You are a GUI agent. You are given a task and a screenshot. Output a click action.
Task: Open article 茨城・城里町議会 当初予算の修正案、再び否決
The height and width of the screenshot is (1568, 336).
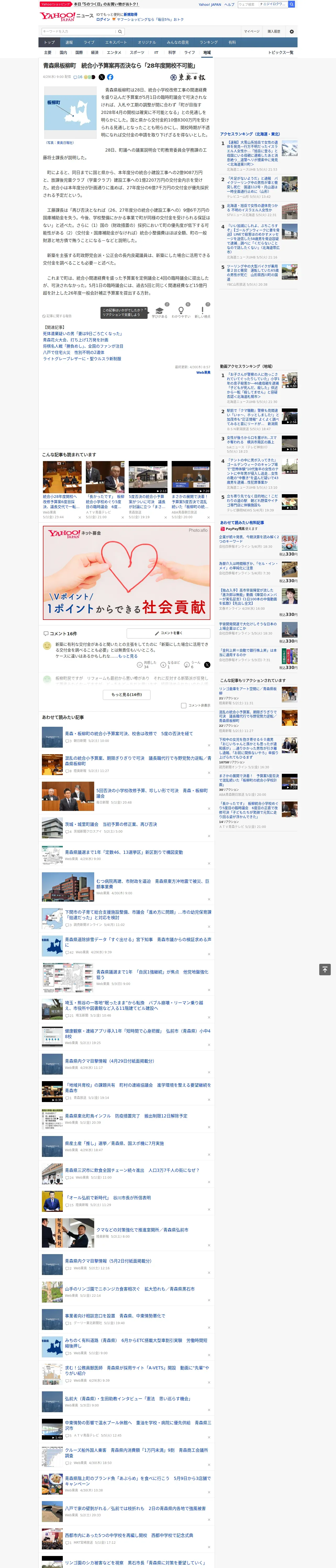pyautogui.click(x=110, y=824)
